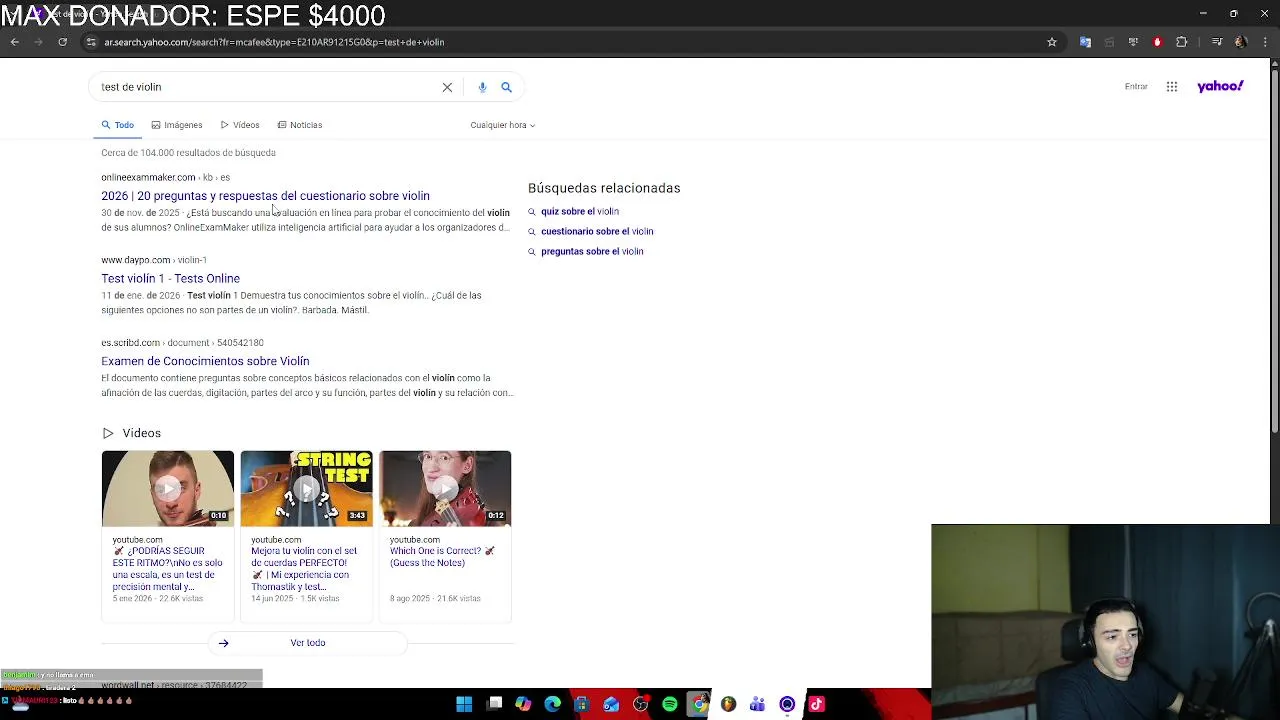Click related search 'cuestionario sobre el violín'
The image size is (1280, 720).
(x=597, y=231)
